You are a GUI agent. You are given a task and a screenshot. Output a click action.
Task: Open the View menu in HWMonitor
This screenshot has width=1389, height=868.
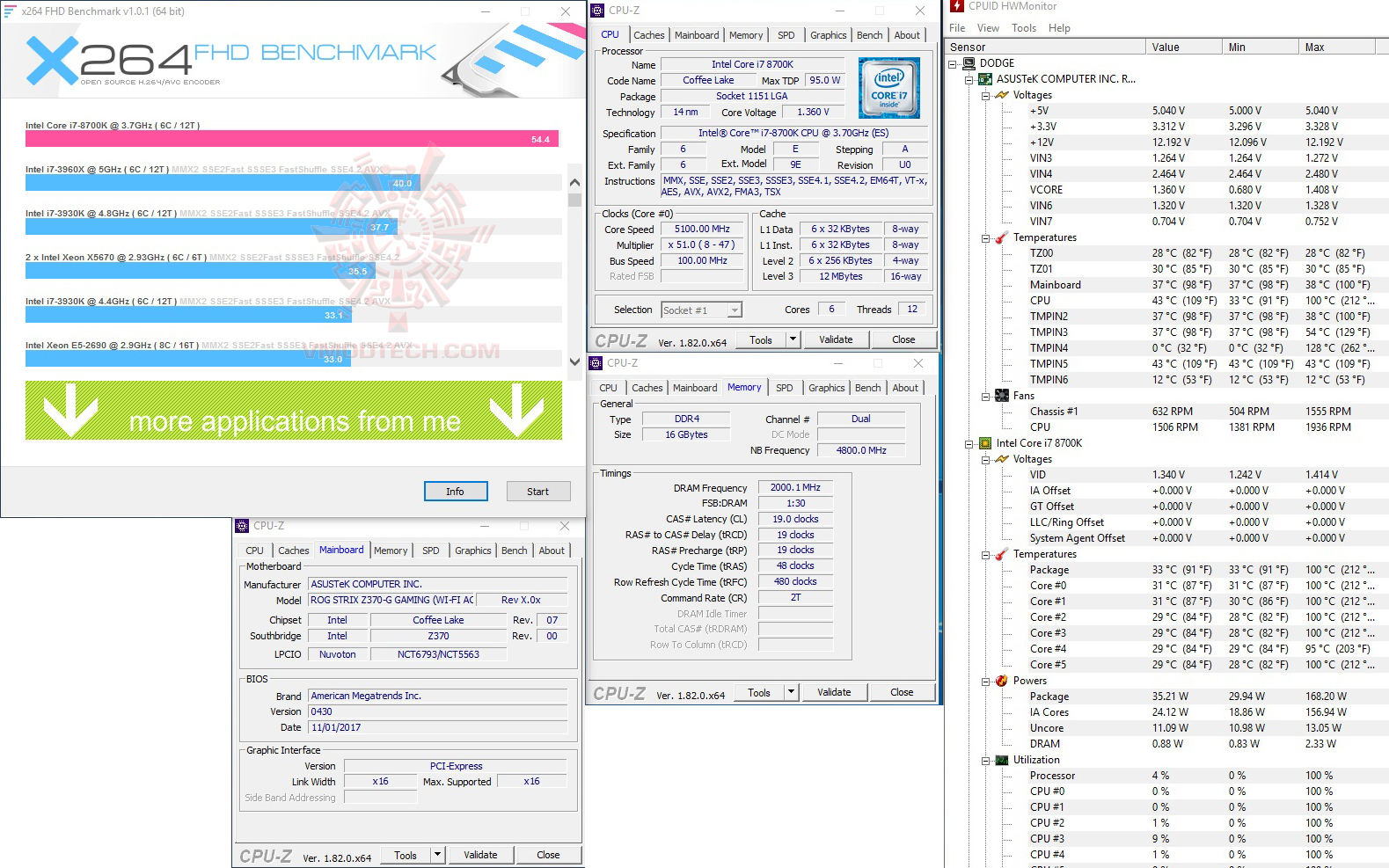click(988, 28)
